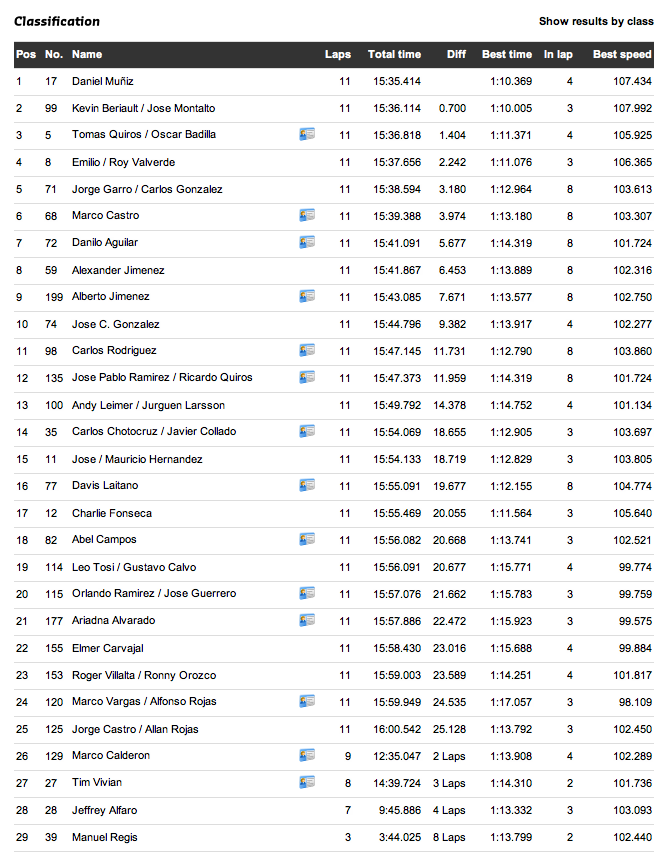
Task: Click Ariadna Alvarado's profile card icon
Action: pyautogui.click(x=307, y=620)
